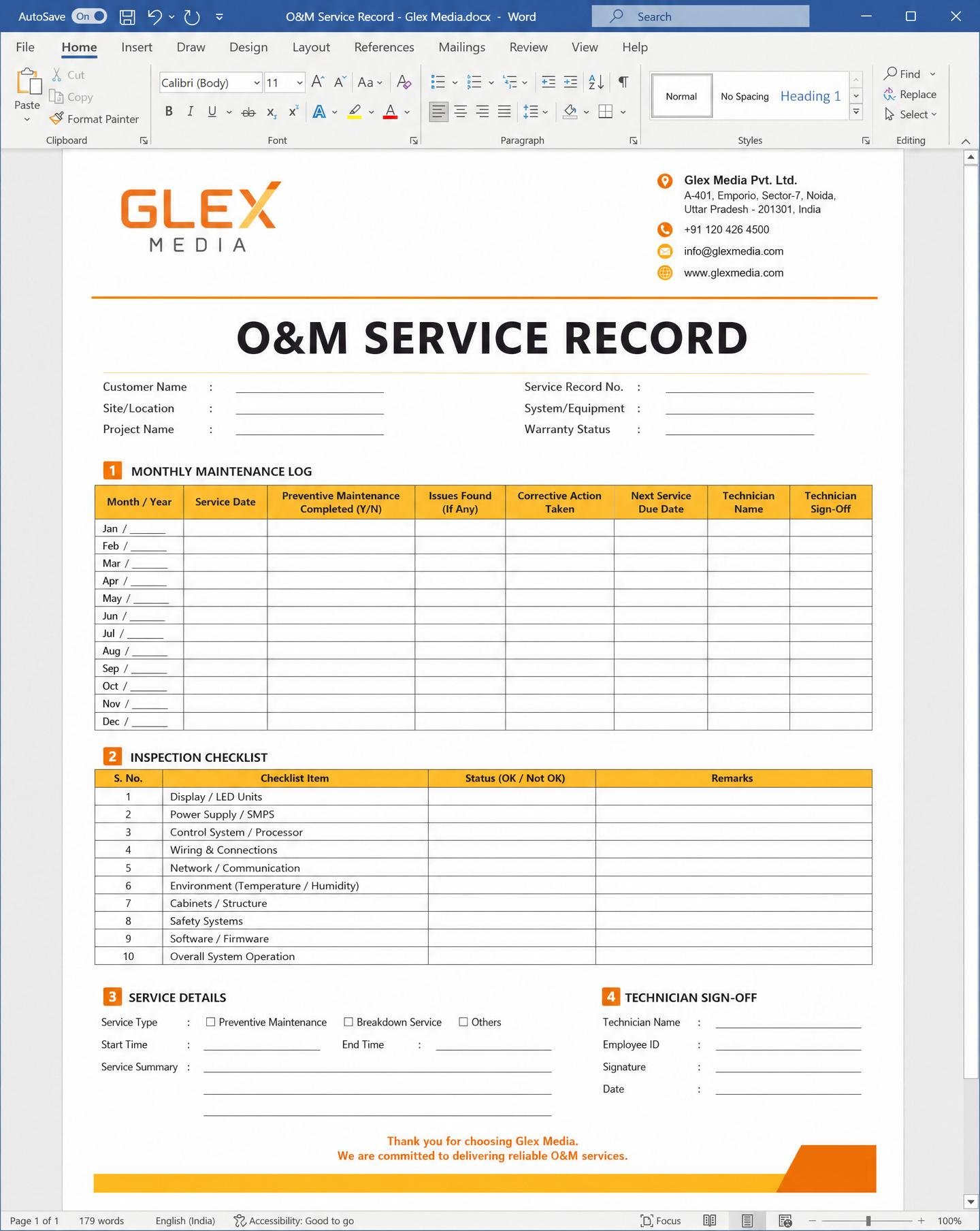Apply the red font color
This screenshot has height=1231, width=980.
[391, 112]
